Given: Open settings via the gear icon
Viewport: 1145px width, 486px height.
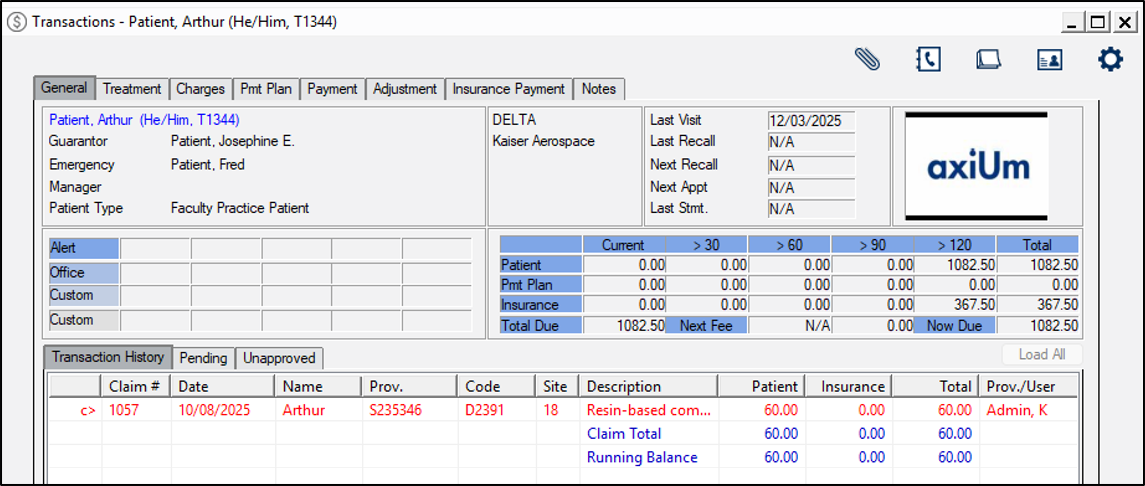Looking at the screenshot, I should pos(1110,59).
